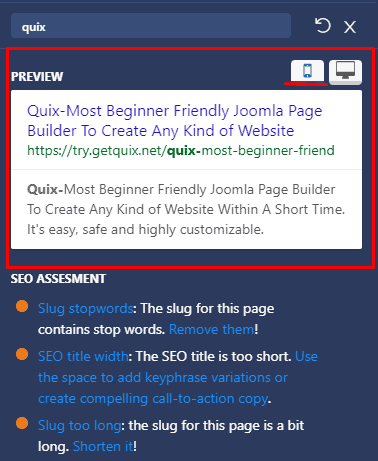The height and width of the screenshot is (461, 378).
Task: Switch to mobile phone preview
Action: (307, 71)
